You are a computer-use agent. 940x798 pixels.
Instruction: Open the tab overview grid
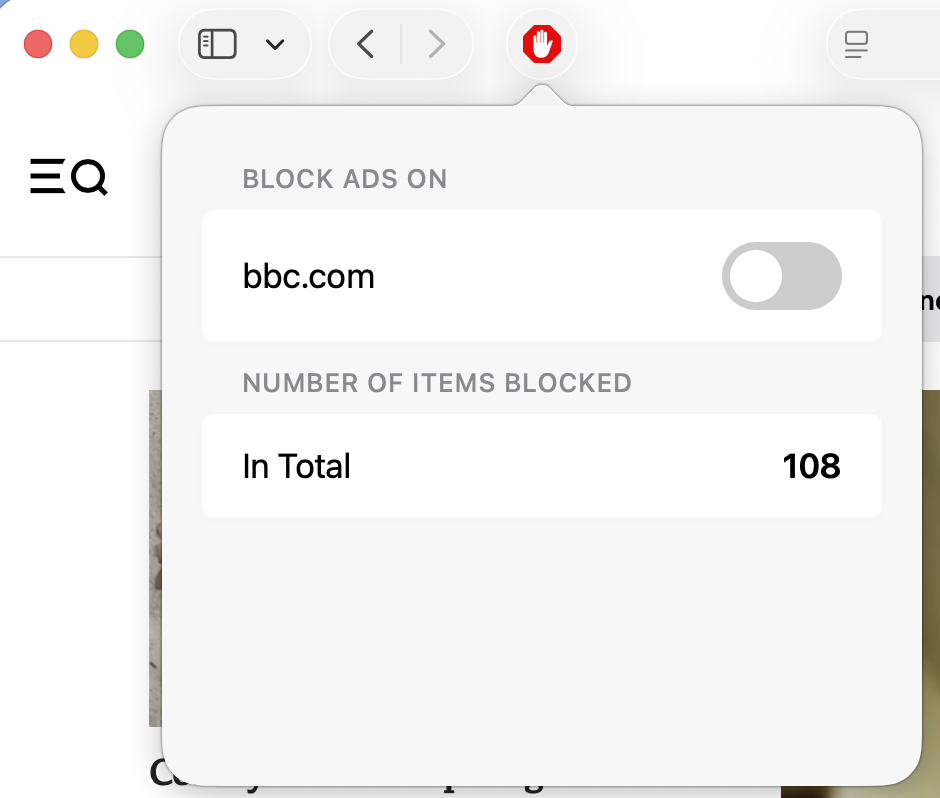coord(857,44)
